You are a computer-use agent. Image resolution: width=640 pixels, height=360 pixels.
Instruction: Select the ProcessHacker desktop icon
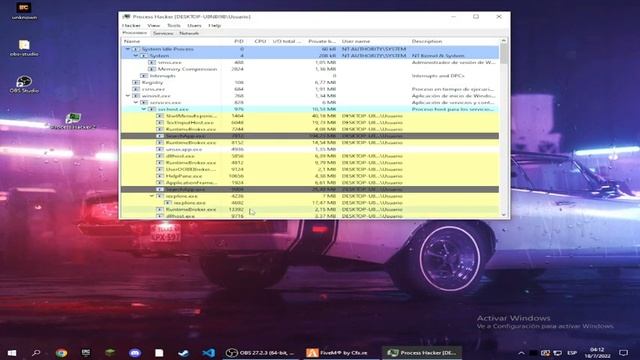coord(73,121)
